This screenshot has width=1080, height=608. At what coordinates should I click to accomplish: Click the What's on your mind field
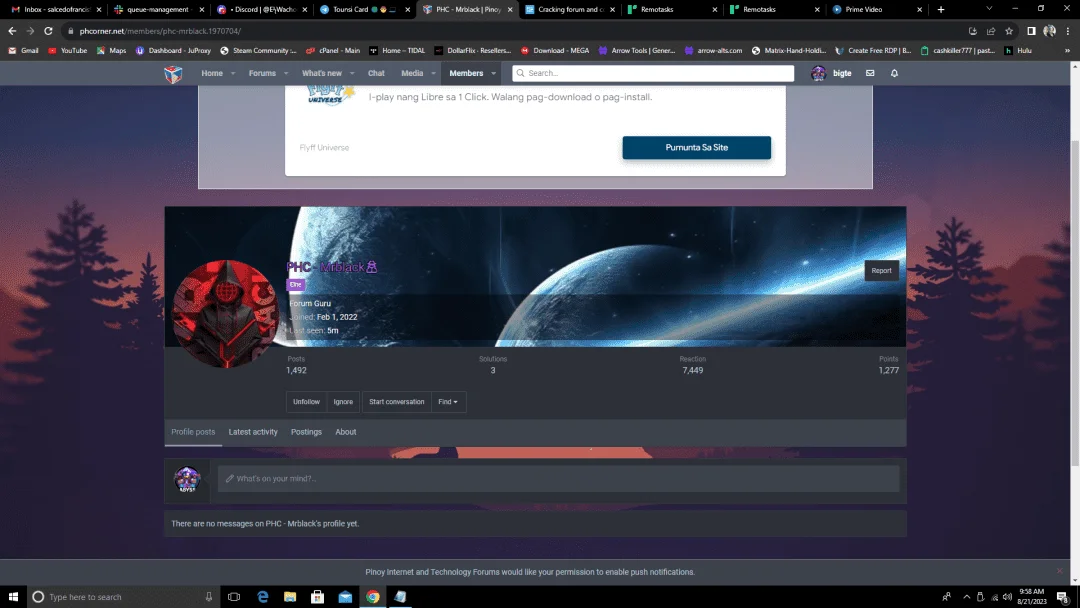[559, 479]
